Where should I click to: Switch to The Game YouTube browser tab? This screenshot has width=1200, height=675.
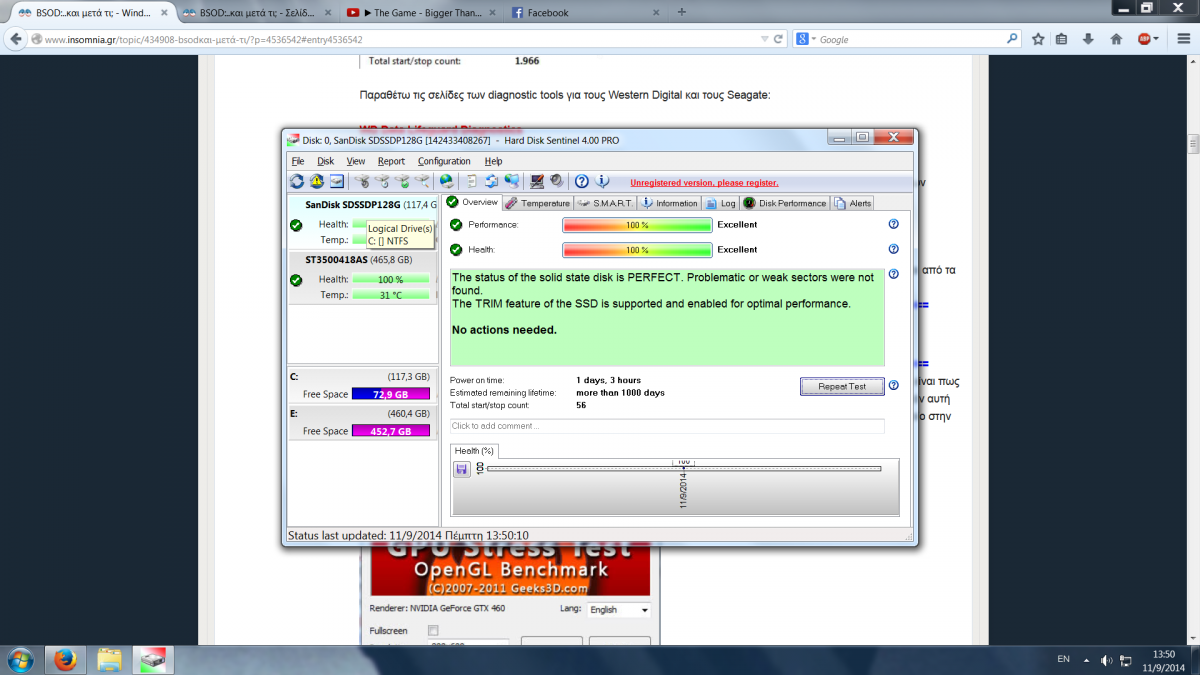420,13
